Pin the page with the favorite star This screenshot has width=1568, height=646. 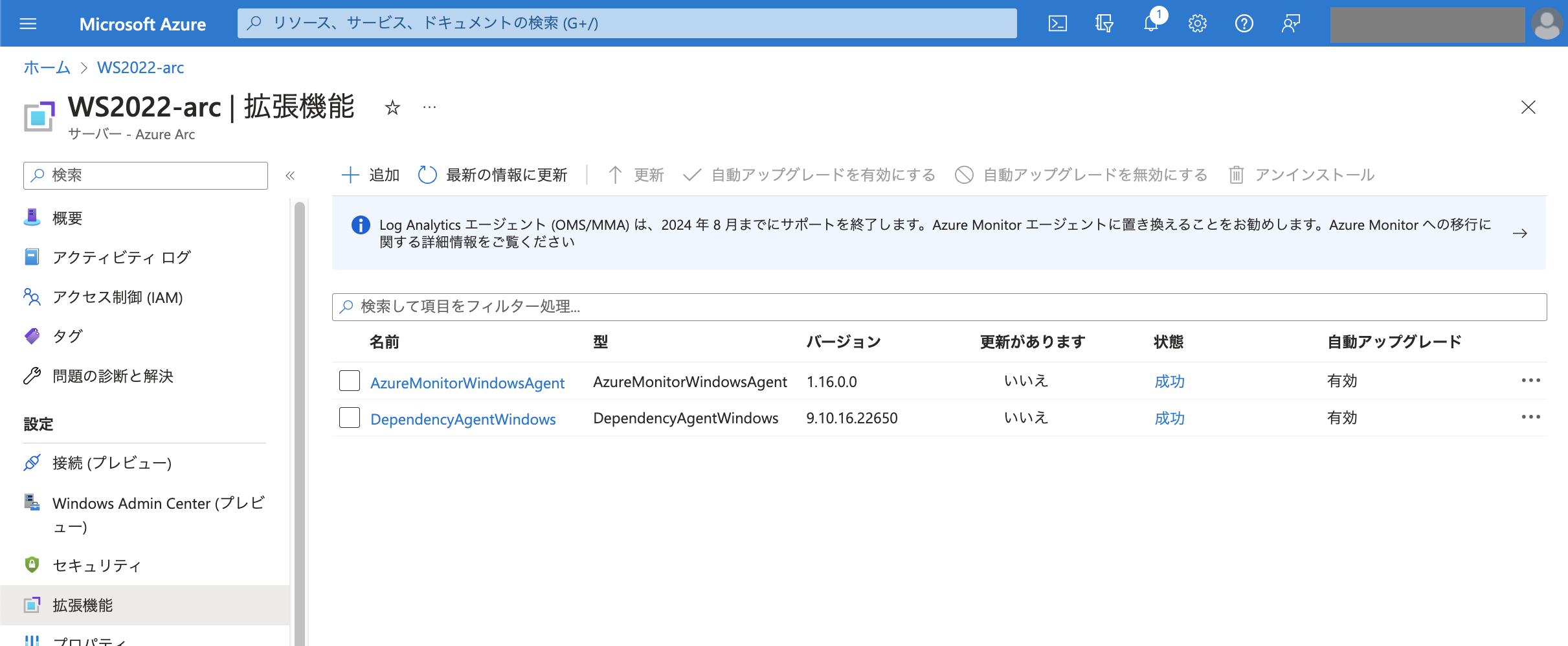pyautogui.click(x=392, y=107)
